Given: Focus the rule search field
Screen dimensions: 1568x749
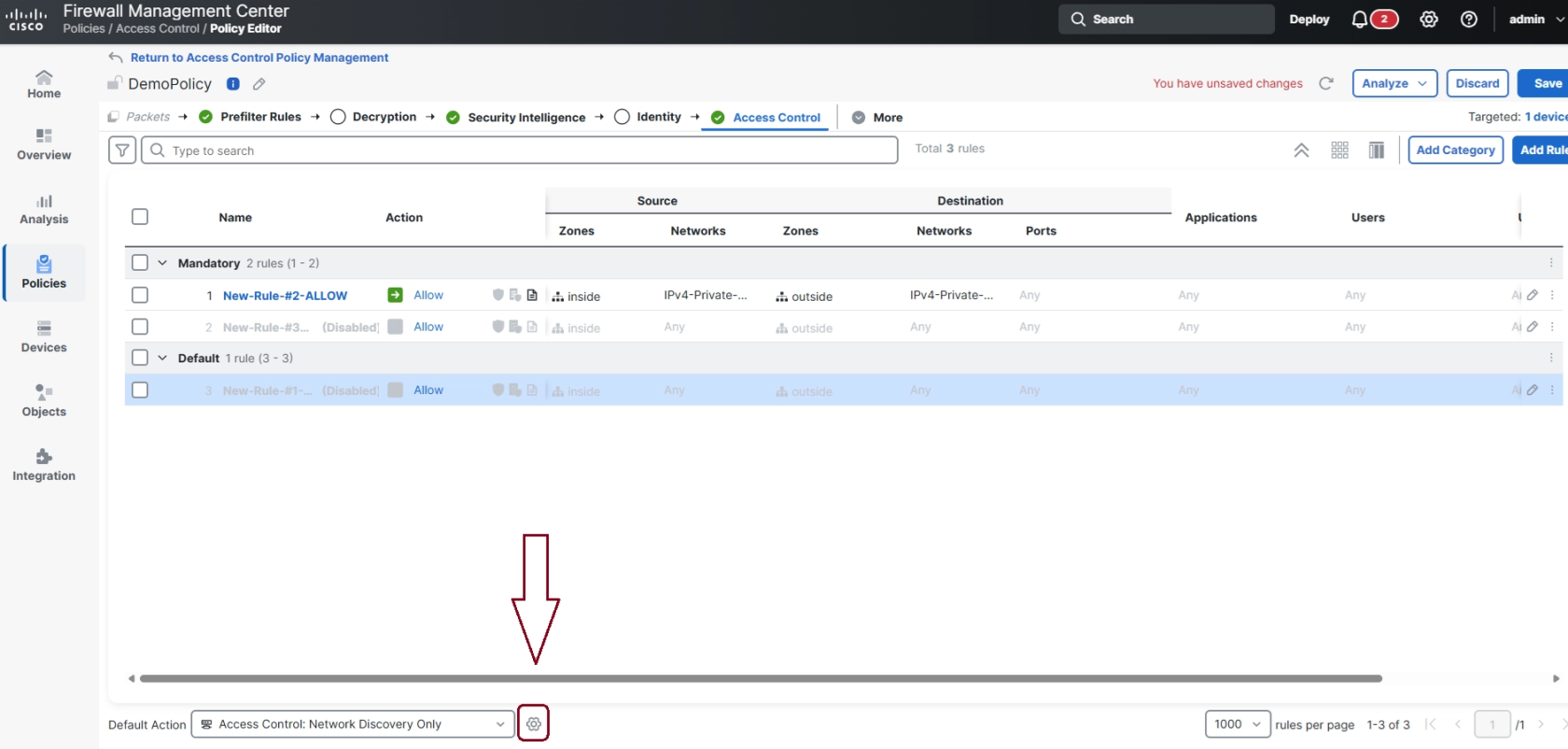Looking at the screenshot, I should pos(520,150).
